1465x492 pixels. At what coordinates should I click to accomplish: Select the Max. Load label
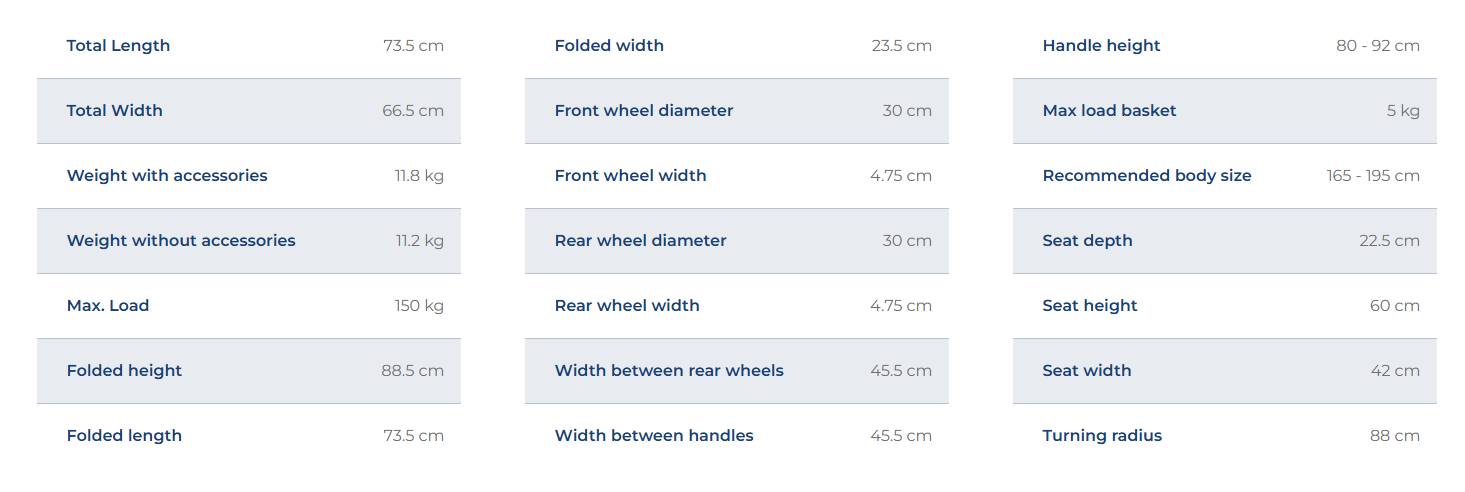(108, 306)
